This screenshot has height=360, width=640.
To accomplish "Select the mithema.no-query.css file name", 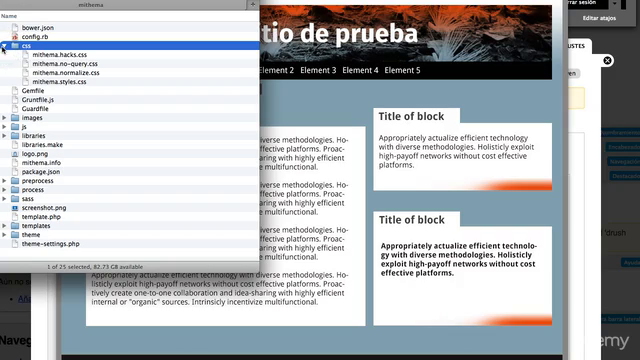I will 65,64.
